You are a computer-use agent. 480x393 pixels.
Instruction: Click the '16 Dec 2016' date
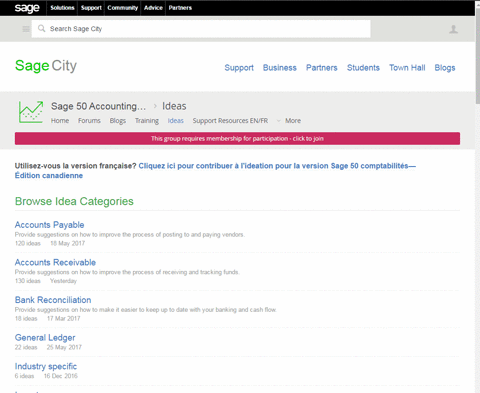tap(61, 376)
